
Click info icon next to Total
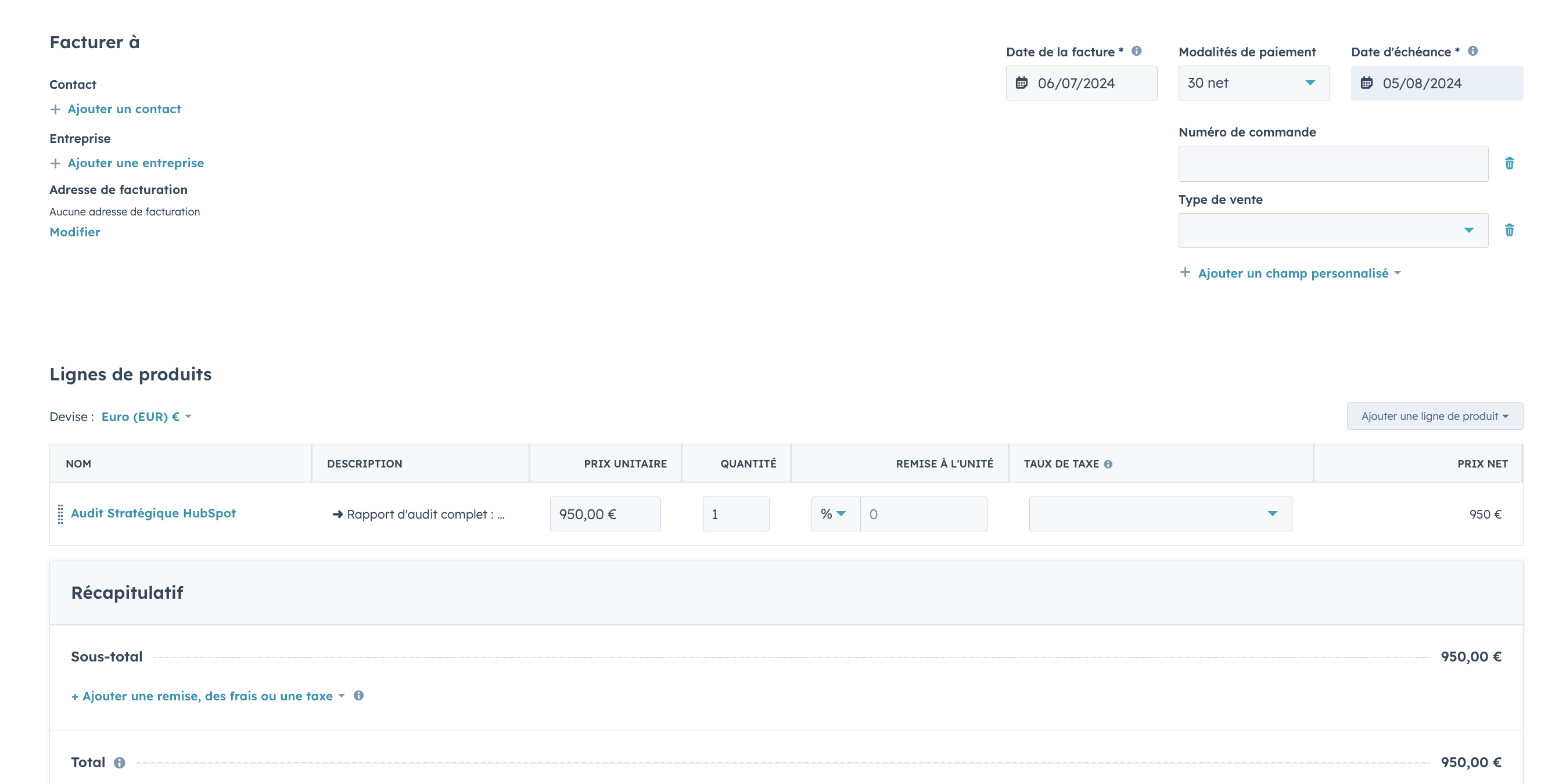[120, 763]
